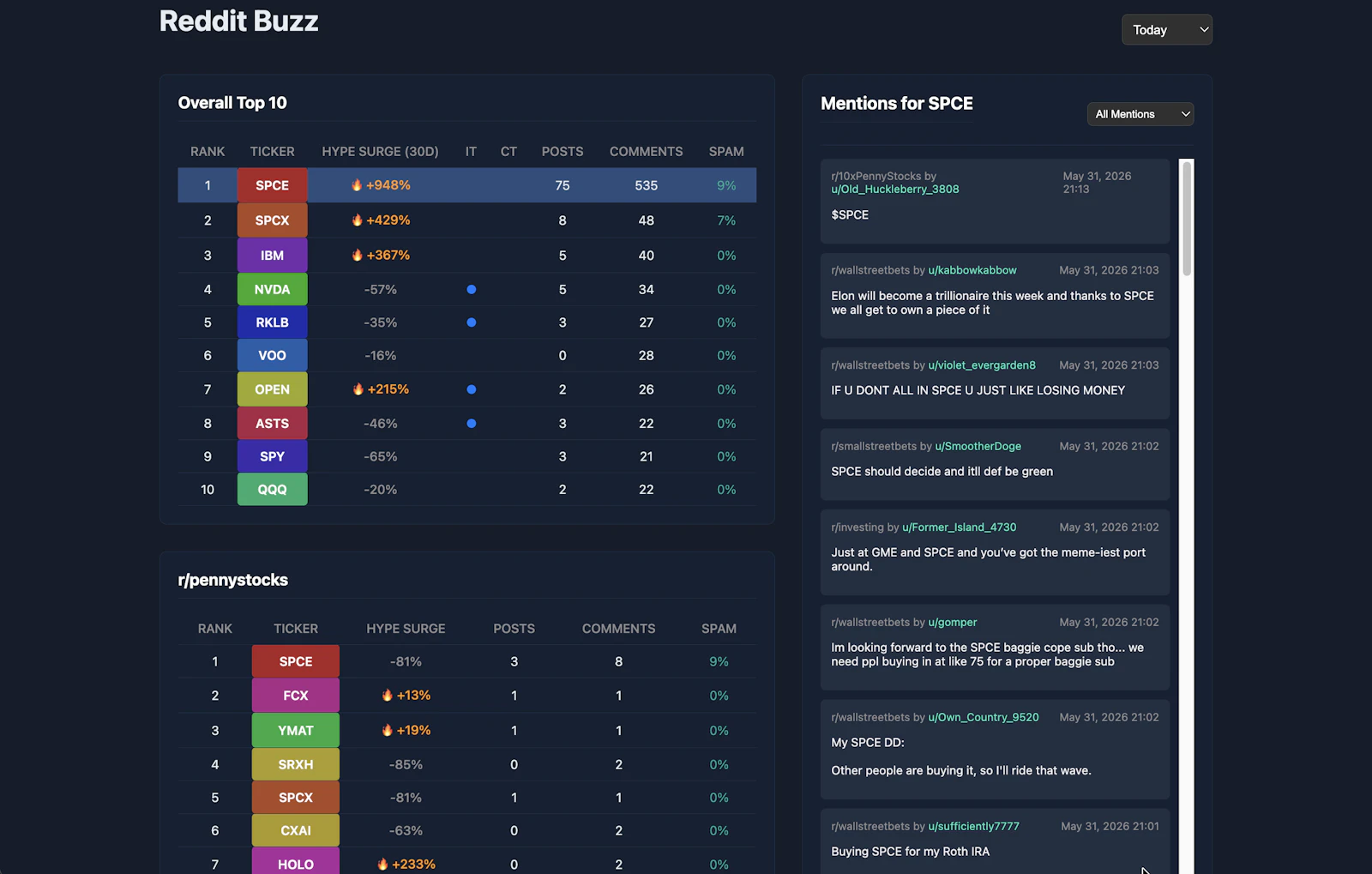Click the r/investing subreddit label
The image size is (1372, 874).
857,527
